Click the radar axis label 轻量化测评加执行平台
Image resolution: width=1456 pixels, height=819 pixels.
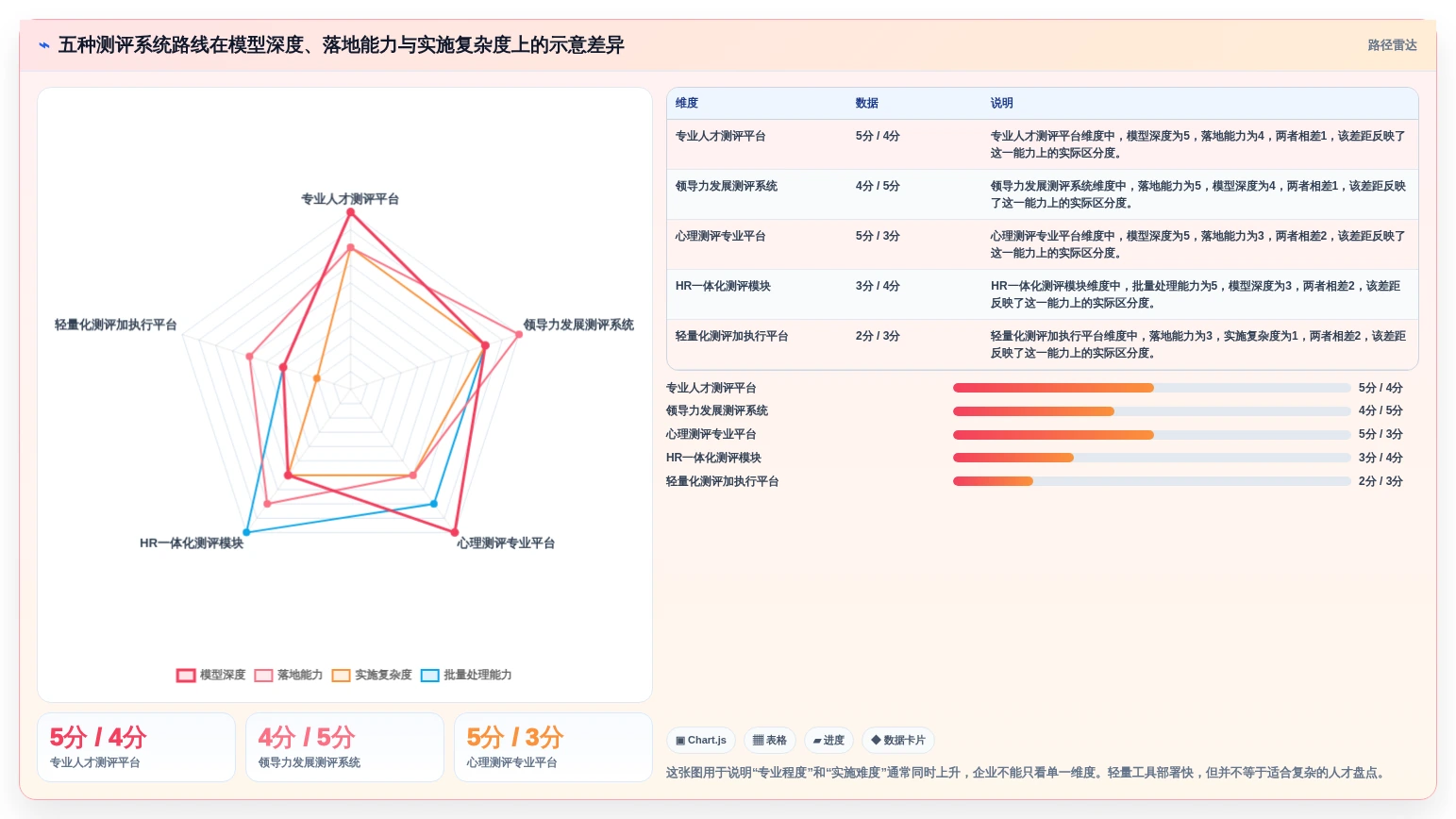coord(115,325)
